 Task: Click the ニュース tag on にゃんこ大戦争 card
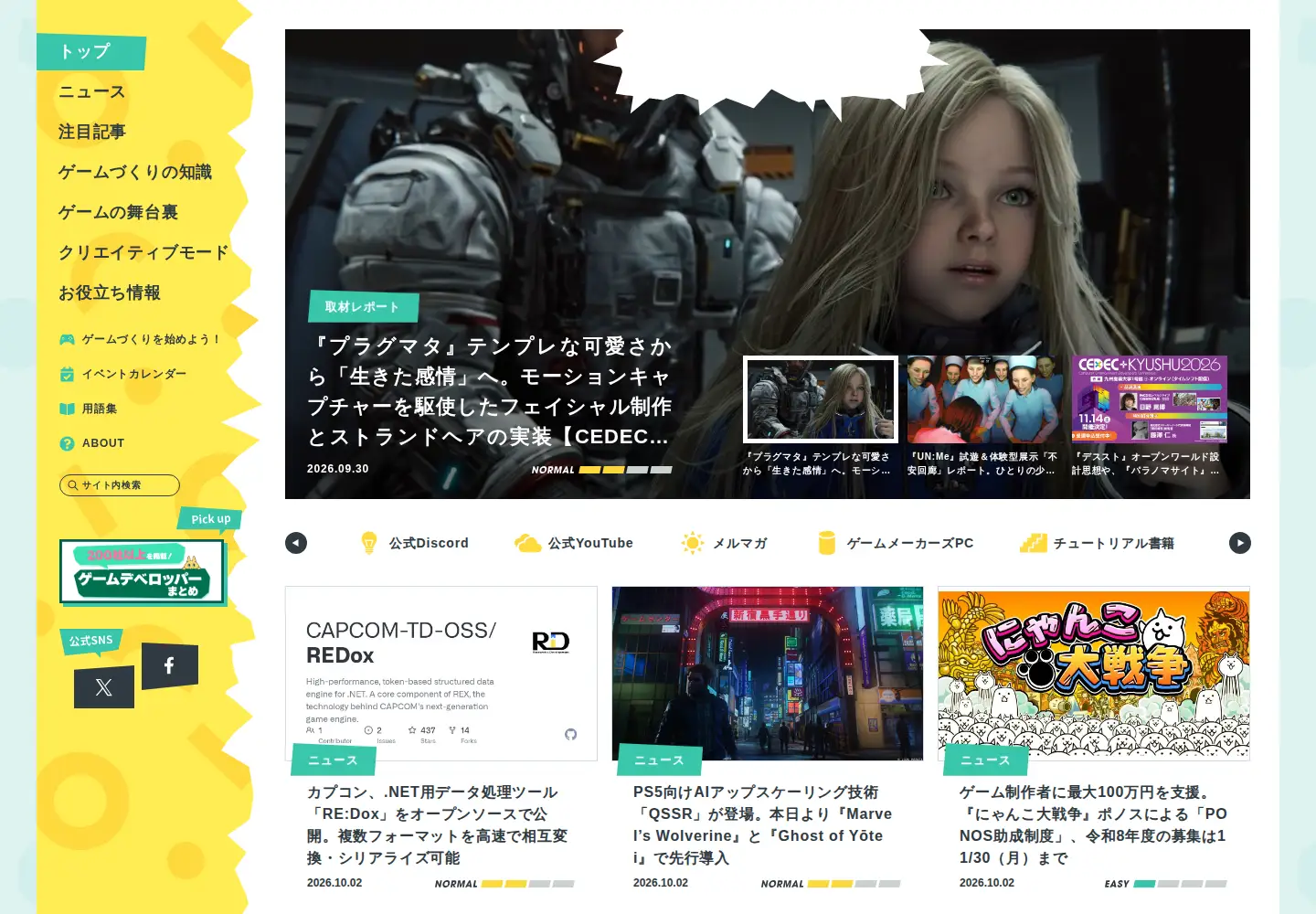985,760
